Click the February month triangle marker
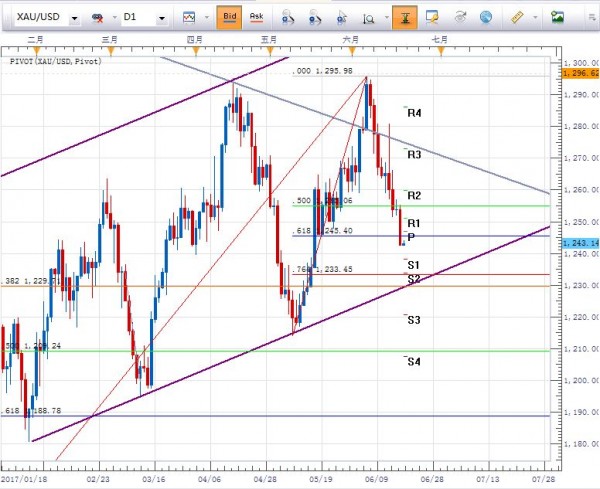This screenshot has height=489, width=600. [36, 51]
